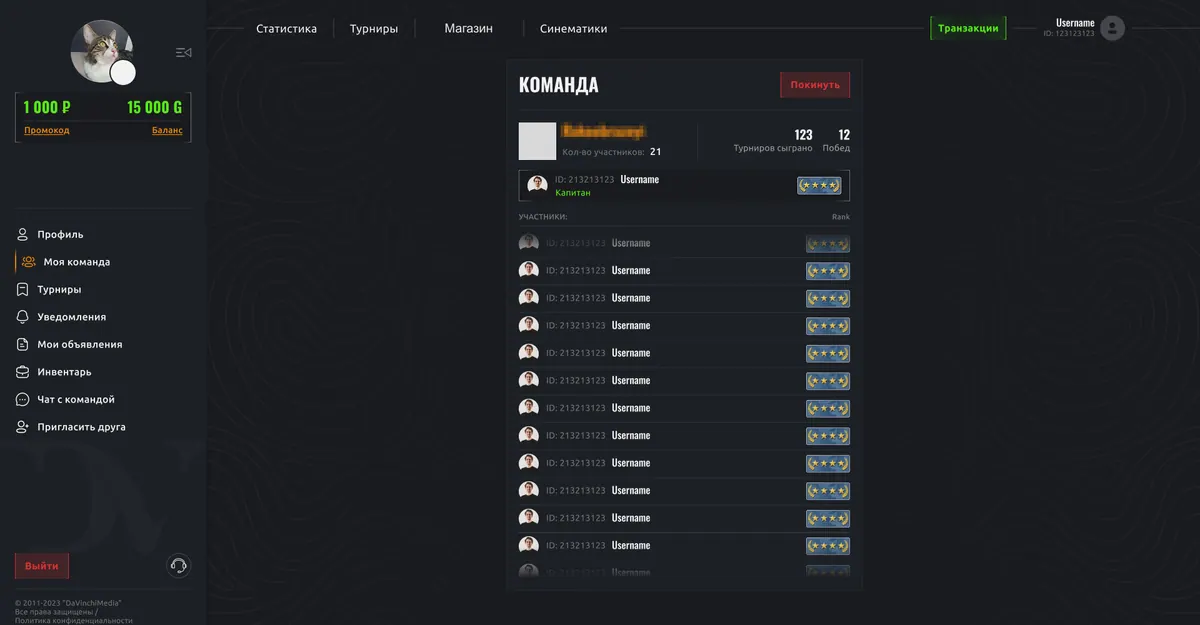Click the document icon for Мои объявления
The width and height of the screenshot is (1200, 625).
click(22, 344)
